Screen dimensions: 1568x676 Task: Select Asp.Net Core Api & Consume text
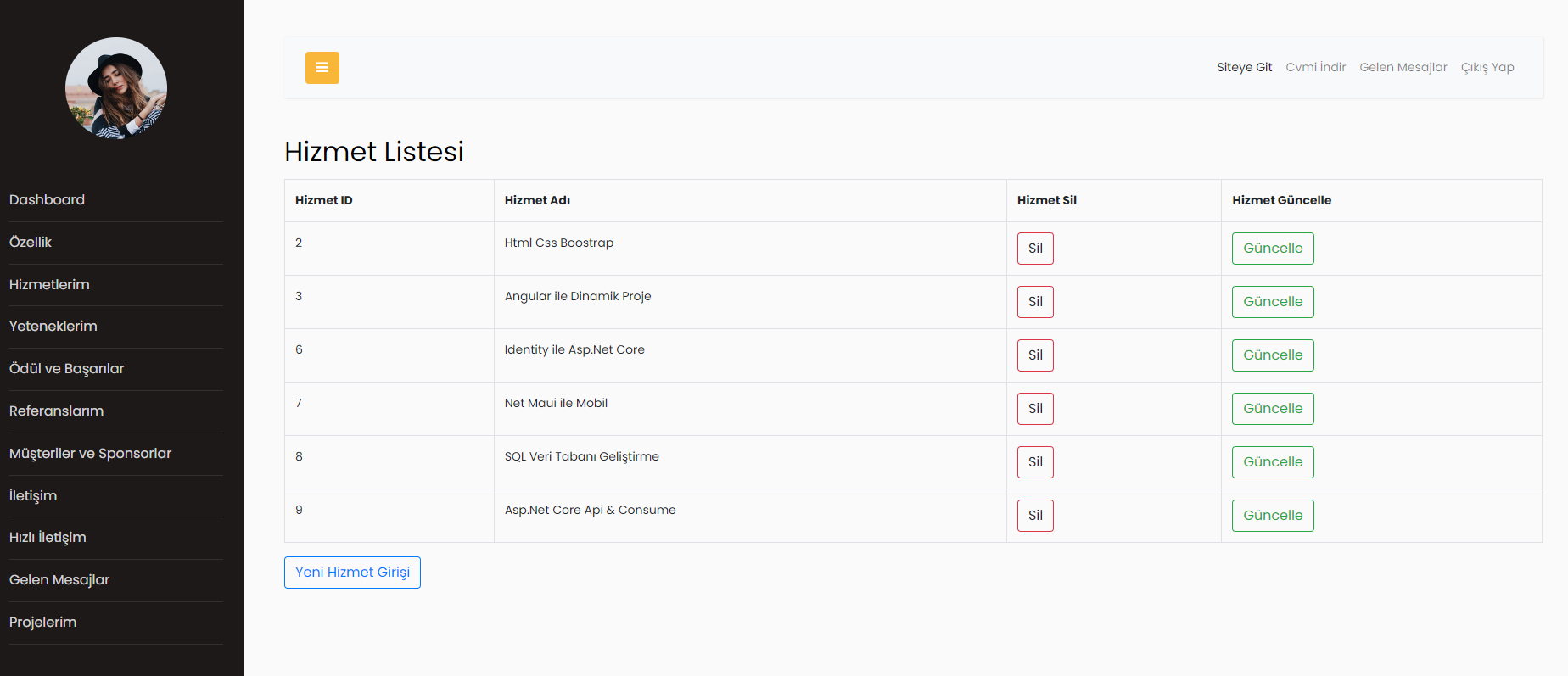coord(591,510)
